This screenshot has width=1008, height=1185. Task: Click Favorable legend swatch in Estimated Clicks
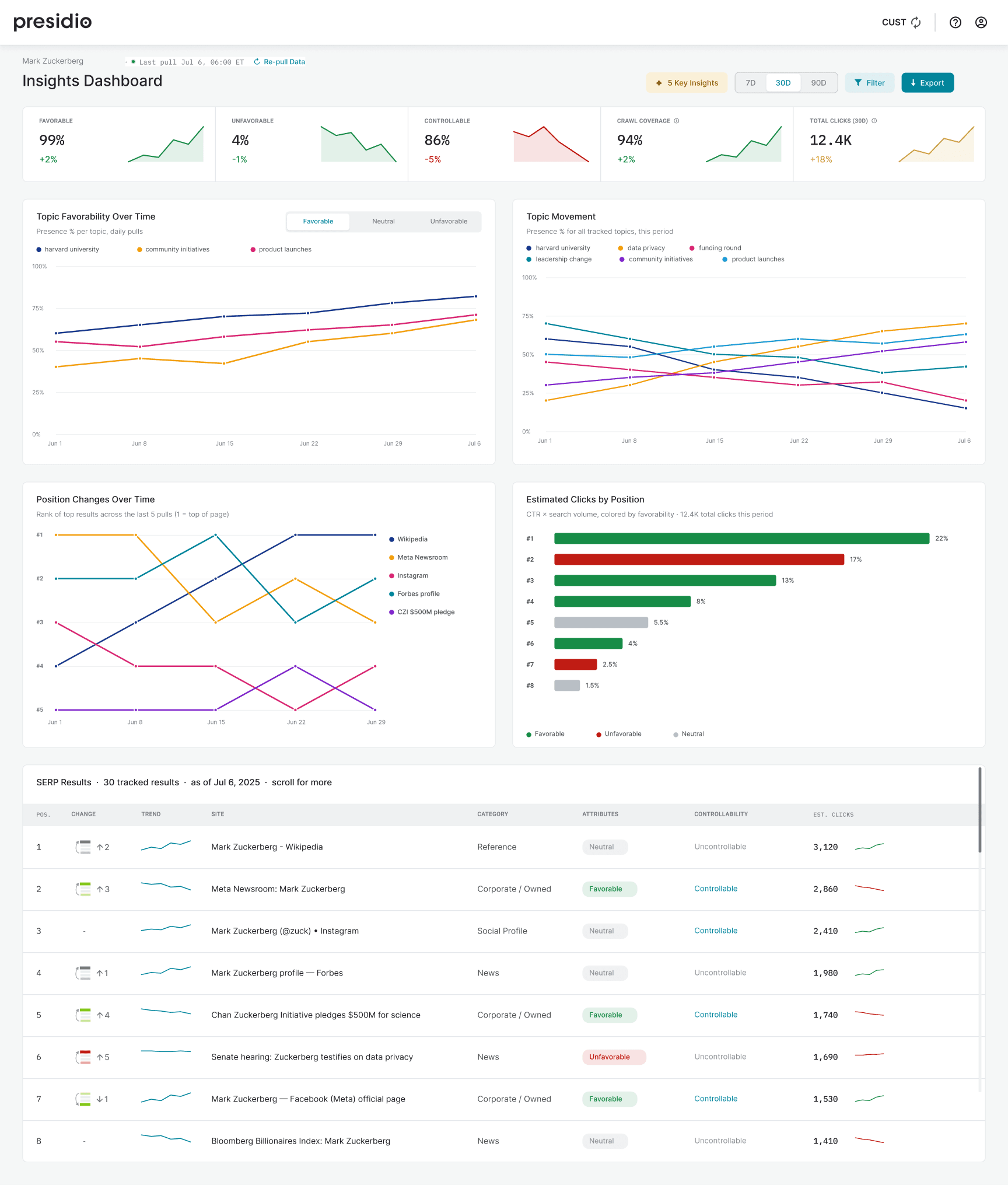(528, 735)
